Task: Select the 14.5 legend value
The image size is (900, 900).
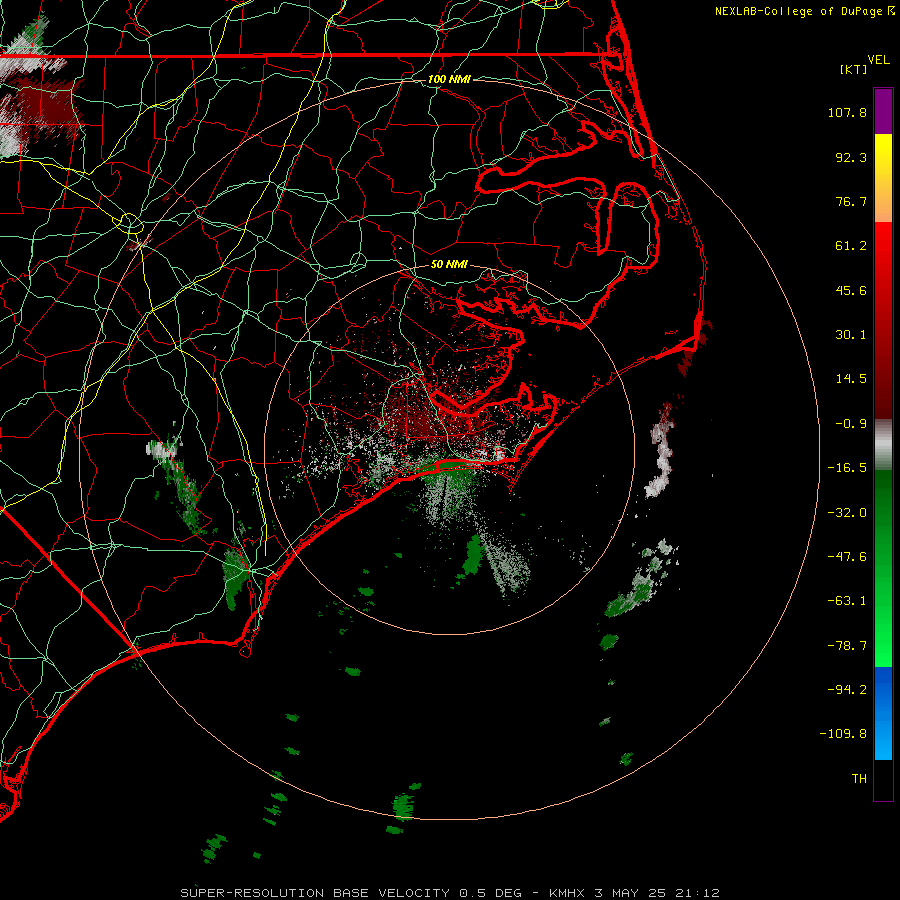Action: point(851,379)
